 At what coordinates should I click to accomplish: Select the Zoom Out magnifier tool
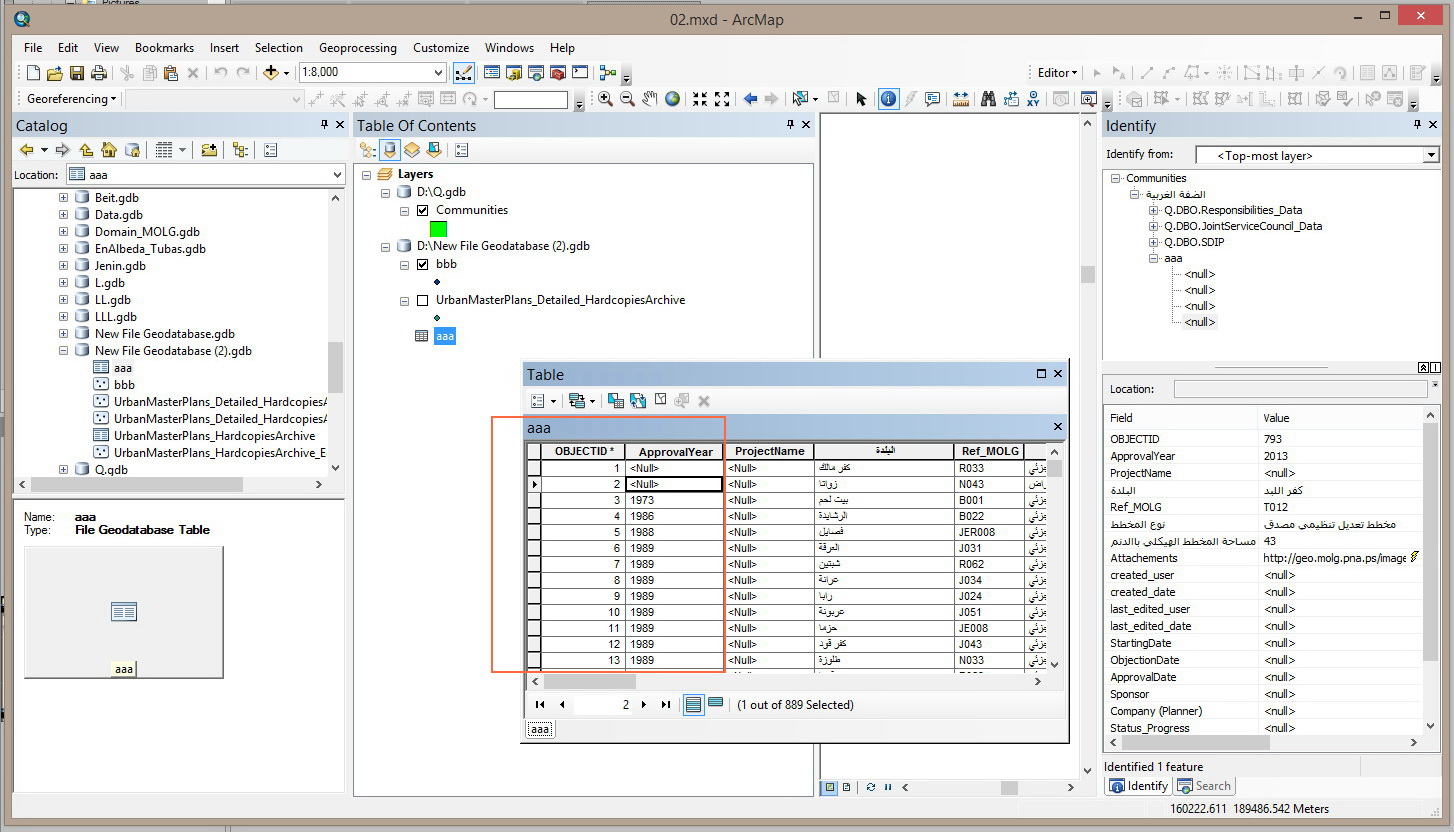tap(628, 99)
